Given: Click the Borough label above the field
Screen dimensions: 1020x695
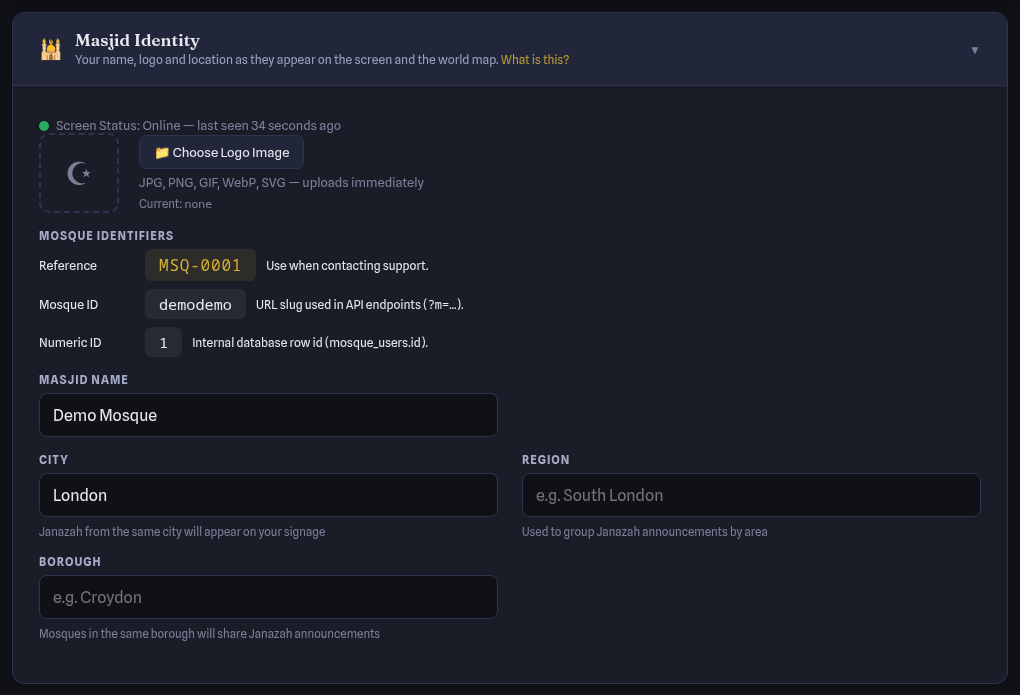Looking at the screenshot, I should (70, 562).
